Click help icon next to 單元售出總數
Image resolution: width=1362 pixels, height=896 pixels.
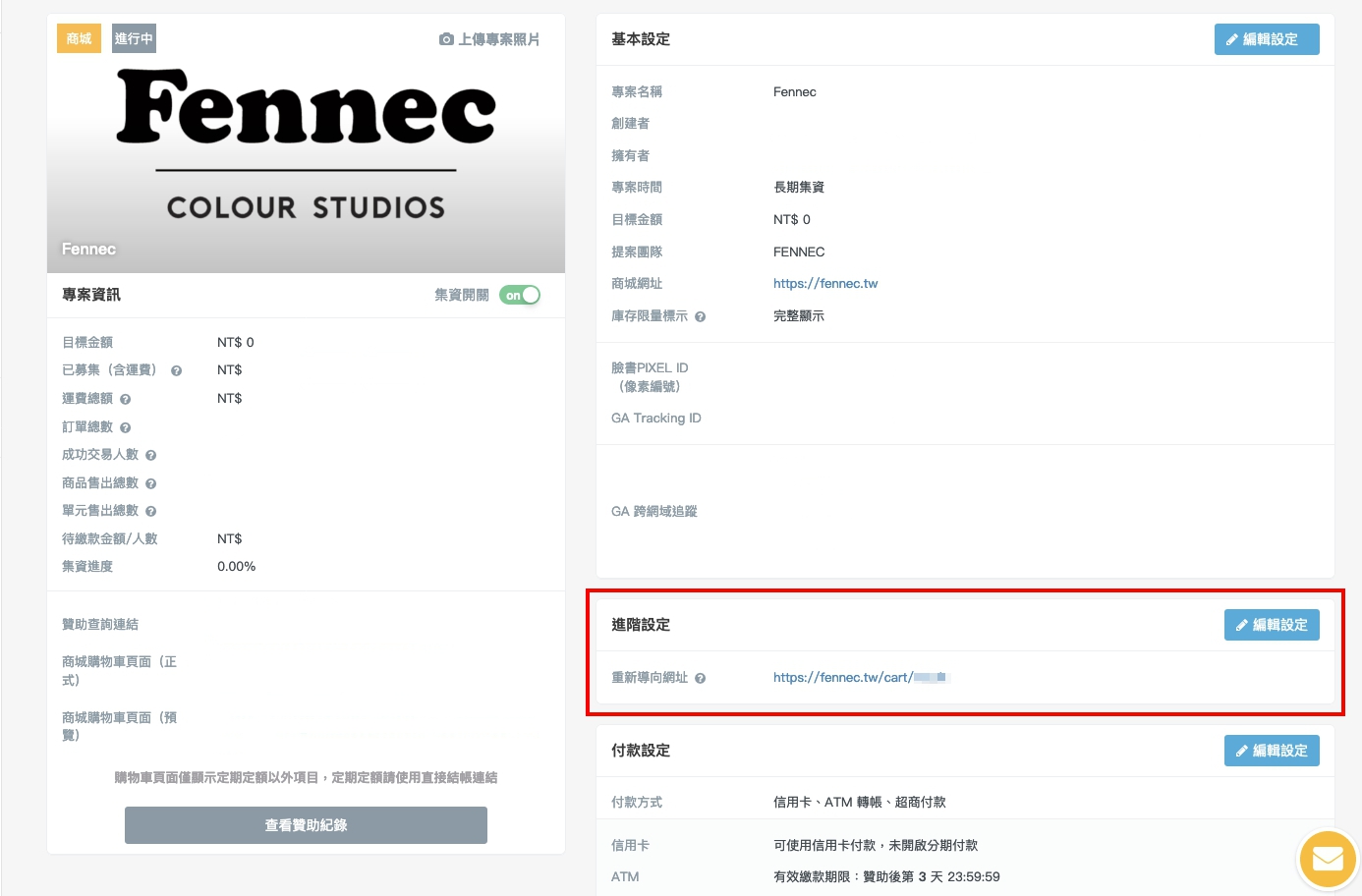point(151,511)
